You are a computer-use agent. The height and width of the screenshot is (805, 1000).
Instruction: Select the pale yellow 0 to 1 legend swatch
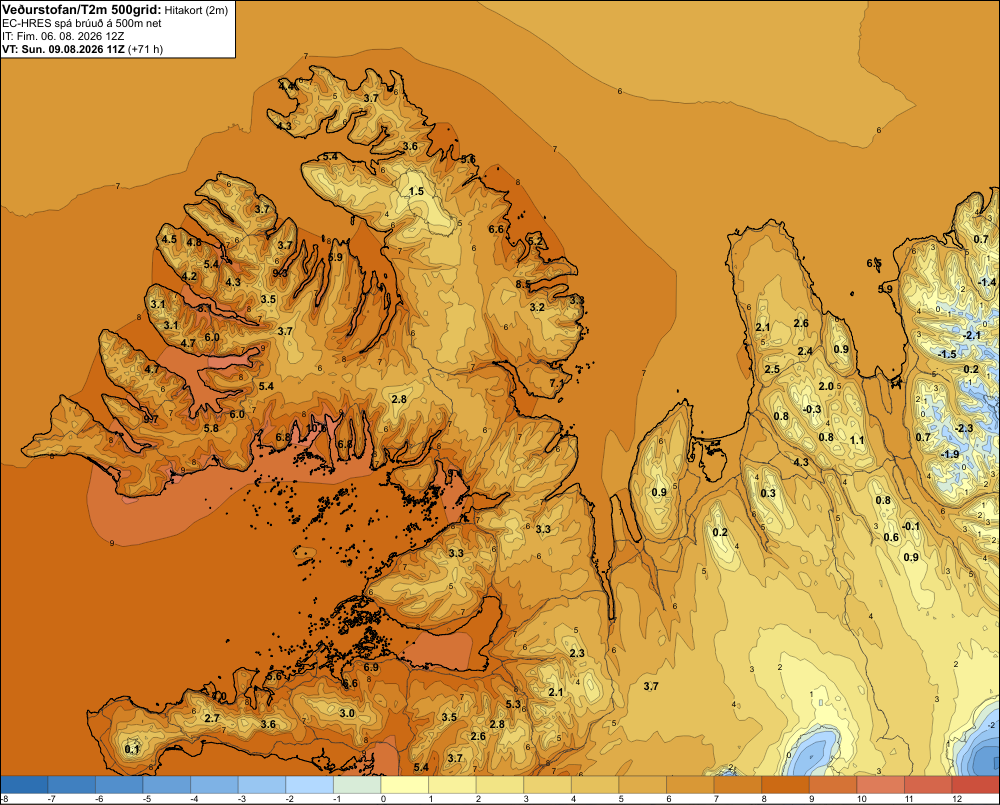405,784
